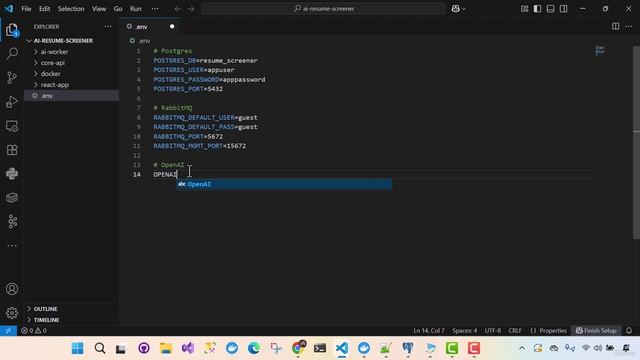Open the tree-shaped icon view in activity bar
Viewport: 640px width, 360px height.
coord(12,222)
